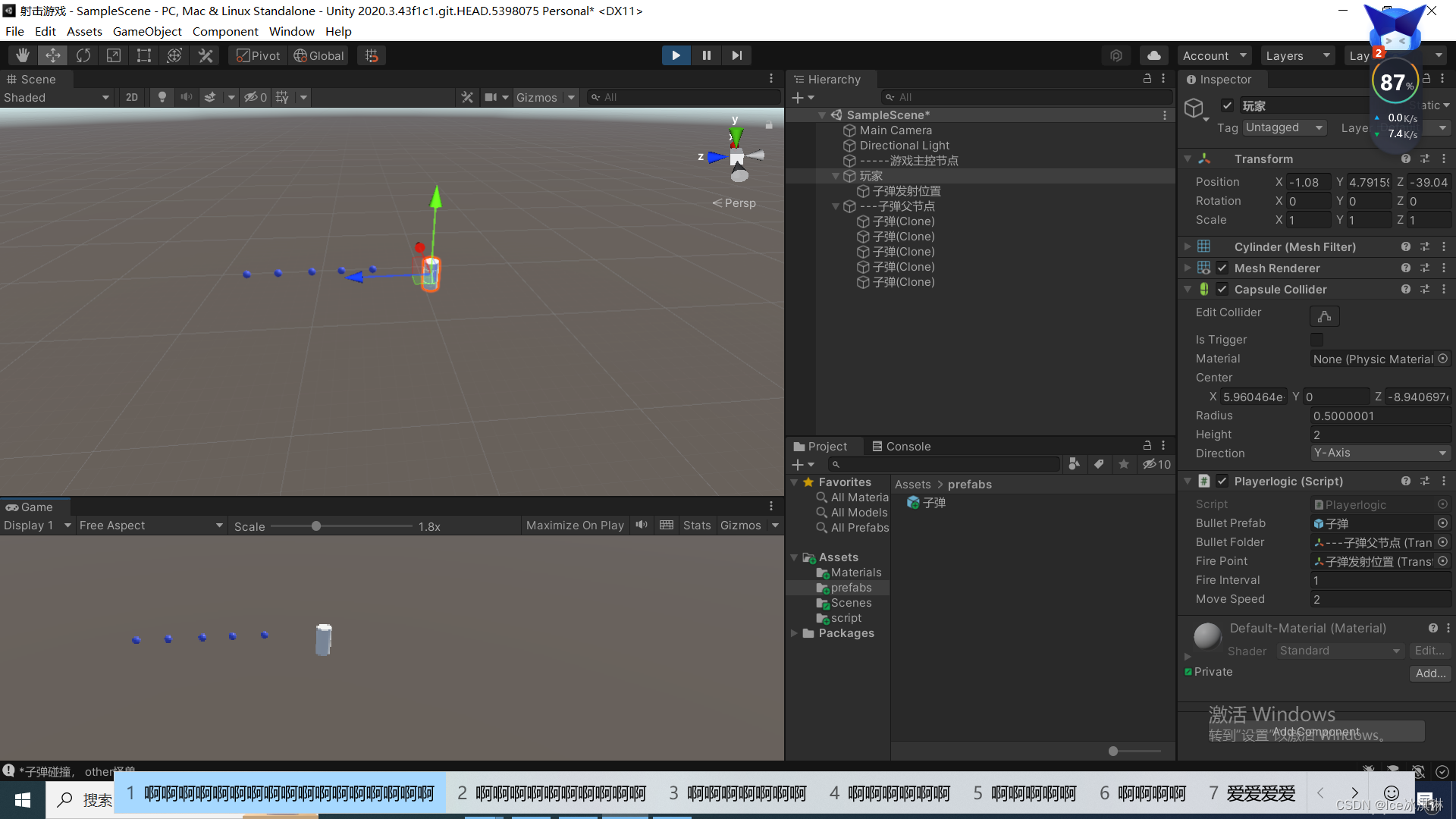Click the Edit Collider icon button
Viewport: 1456px width, 819px height.
click(x=1324, y=316)
